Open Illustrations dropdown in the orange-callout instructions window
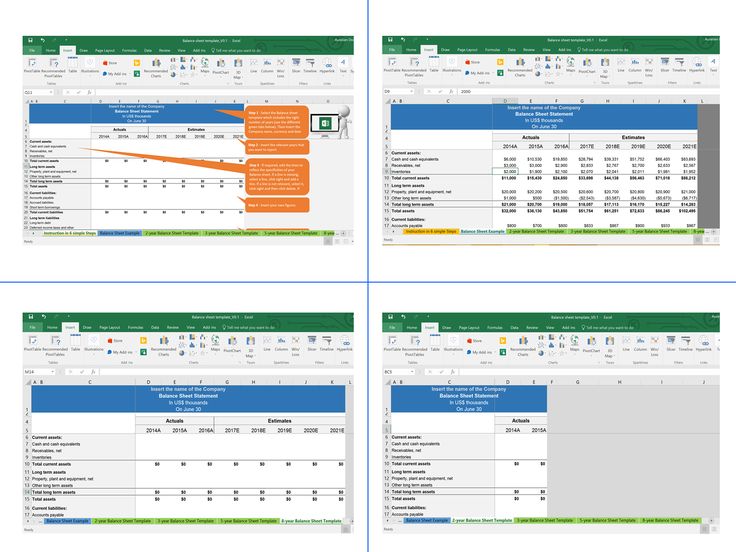The height and width of the screenshot is (552, 736). (90, 65)
